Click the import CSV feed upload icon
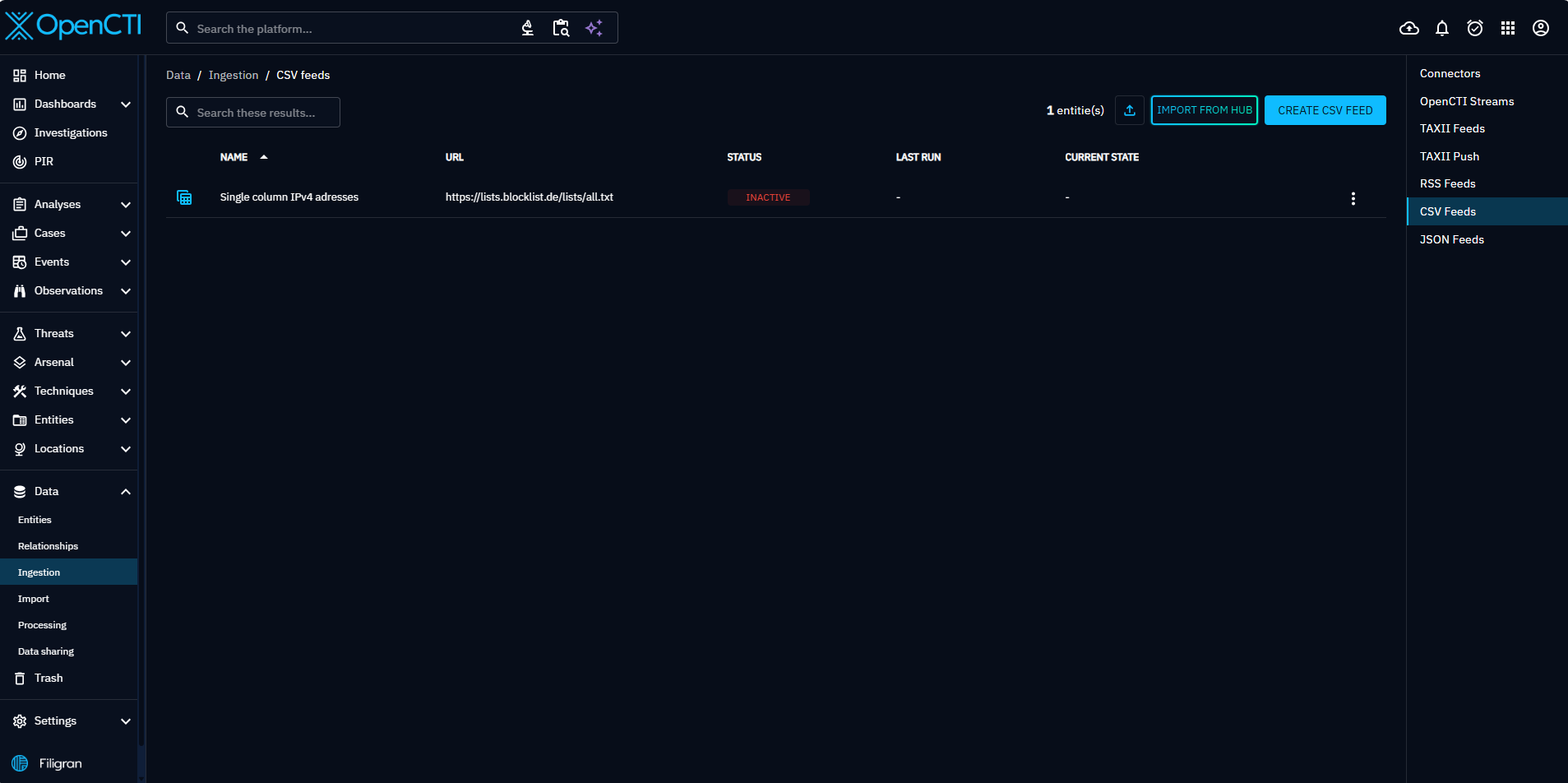Viewport: 1568px width, 783px height. pyautogui.click(x=1129, y=110)
